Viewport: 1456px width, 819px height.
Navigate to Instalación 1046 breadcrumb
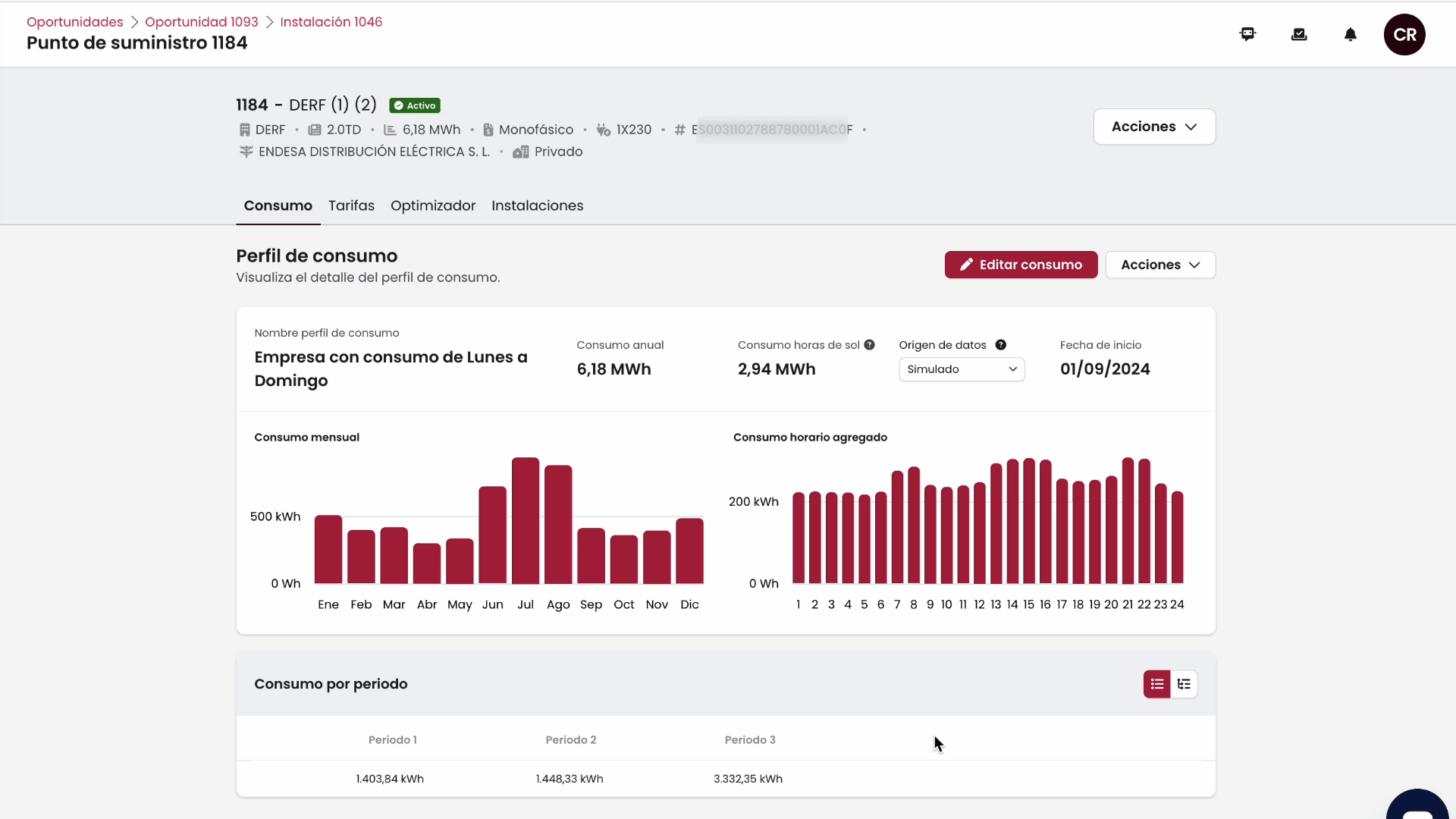[331, 22]
